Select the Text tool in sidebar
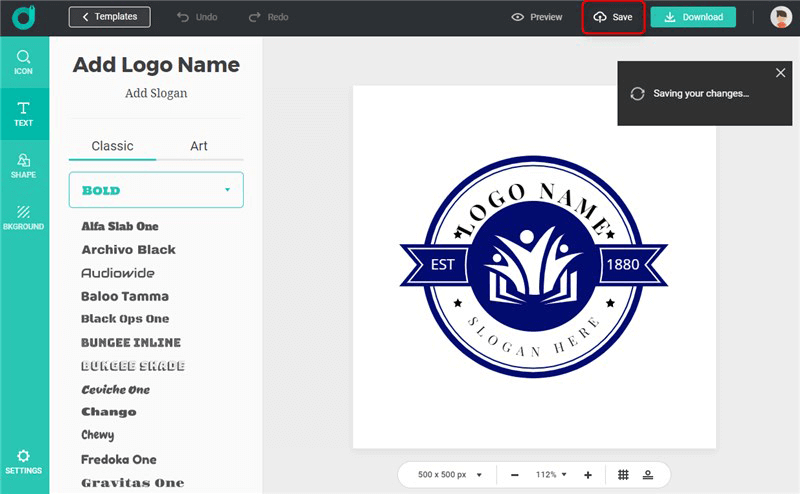 23,113
